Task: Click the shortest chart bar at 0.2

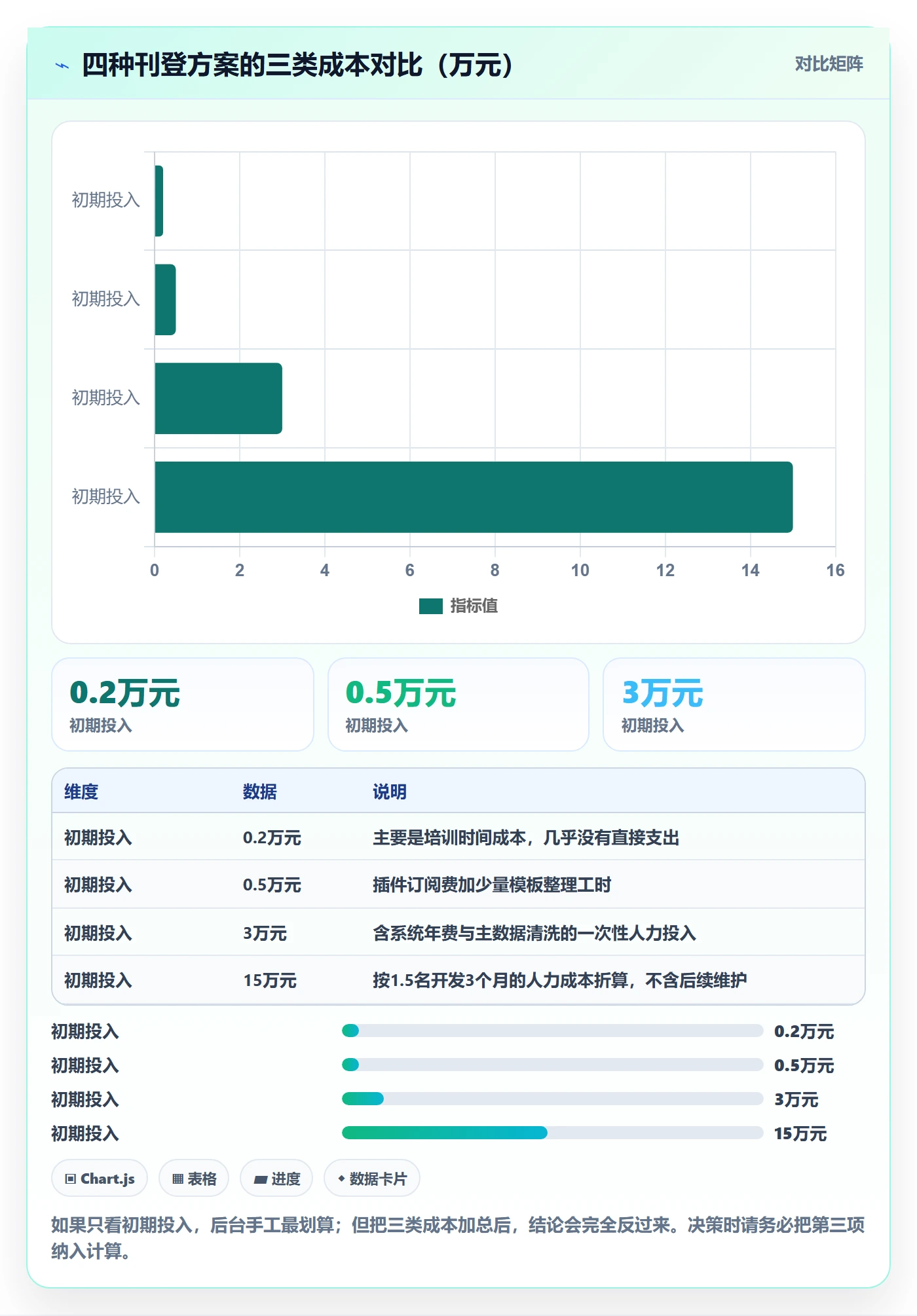Action: 159,201
